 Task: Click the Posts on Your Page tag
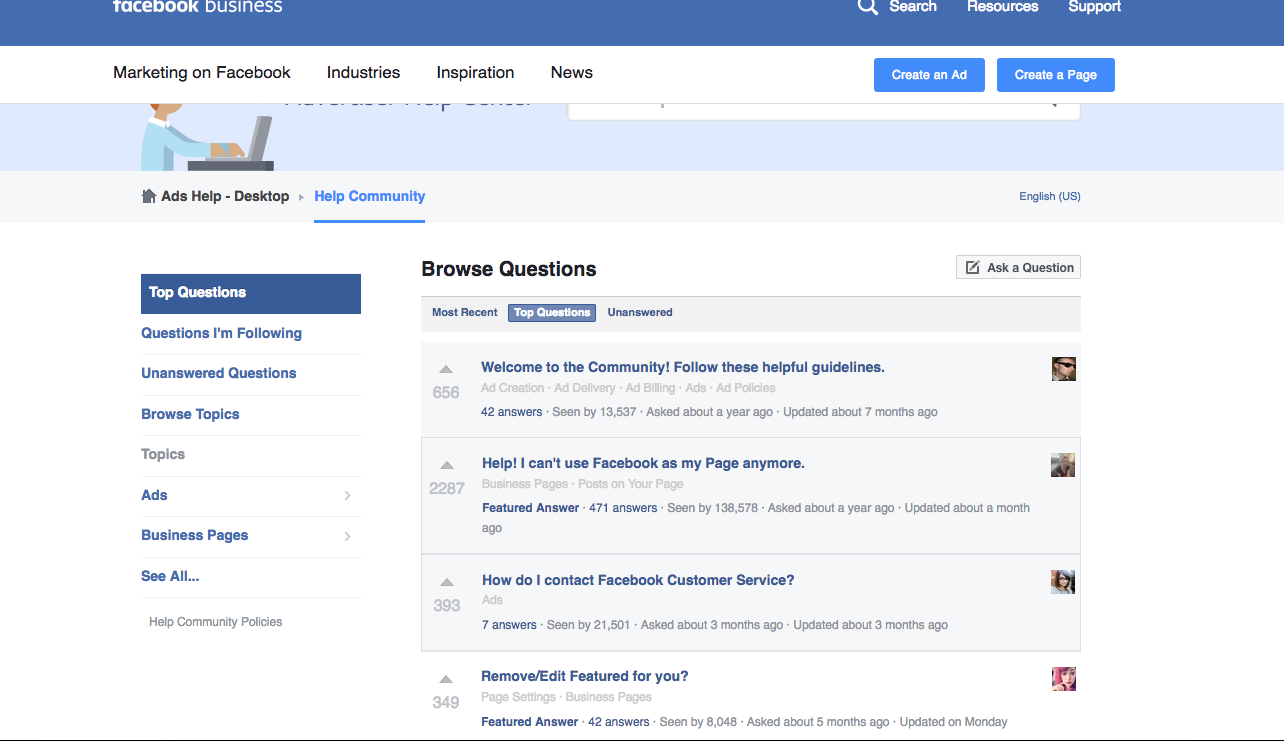[631, 484]
